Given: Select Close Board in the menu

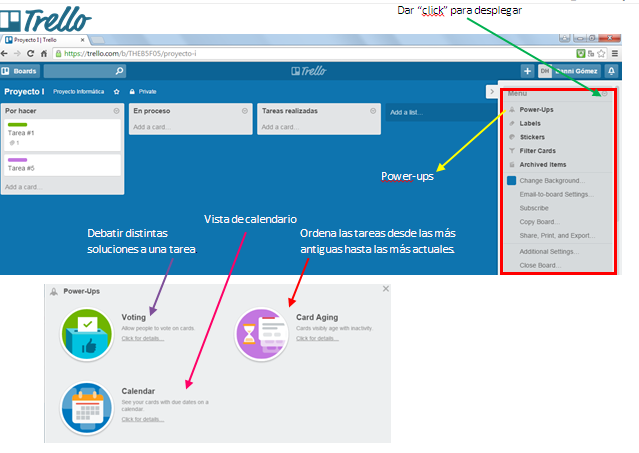Looking at the screenshot, I should (540, 265).
